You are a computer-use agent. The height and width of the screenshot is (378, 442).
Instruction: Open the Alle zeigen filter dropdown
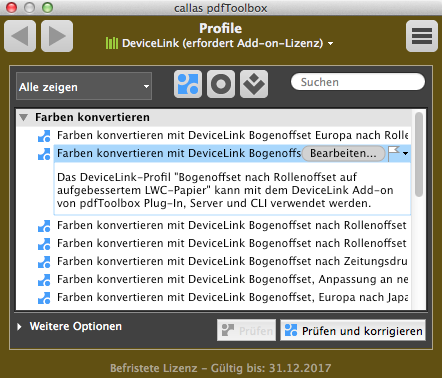pyautogui.click(x=84, y=86)
